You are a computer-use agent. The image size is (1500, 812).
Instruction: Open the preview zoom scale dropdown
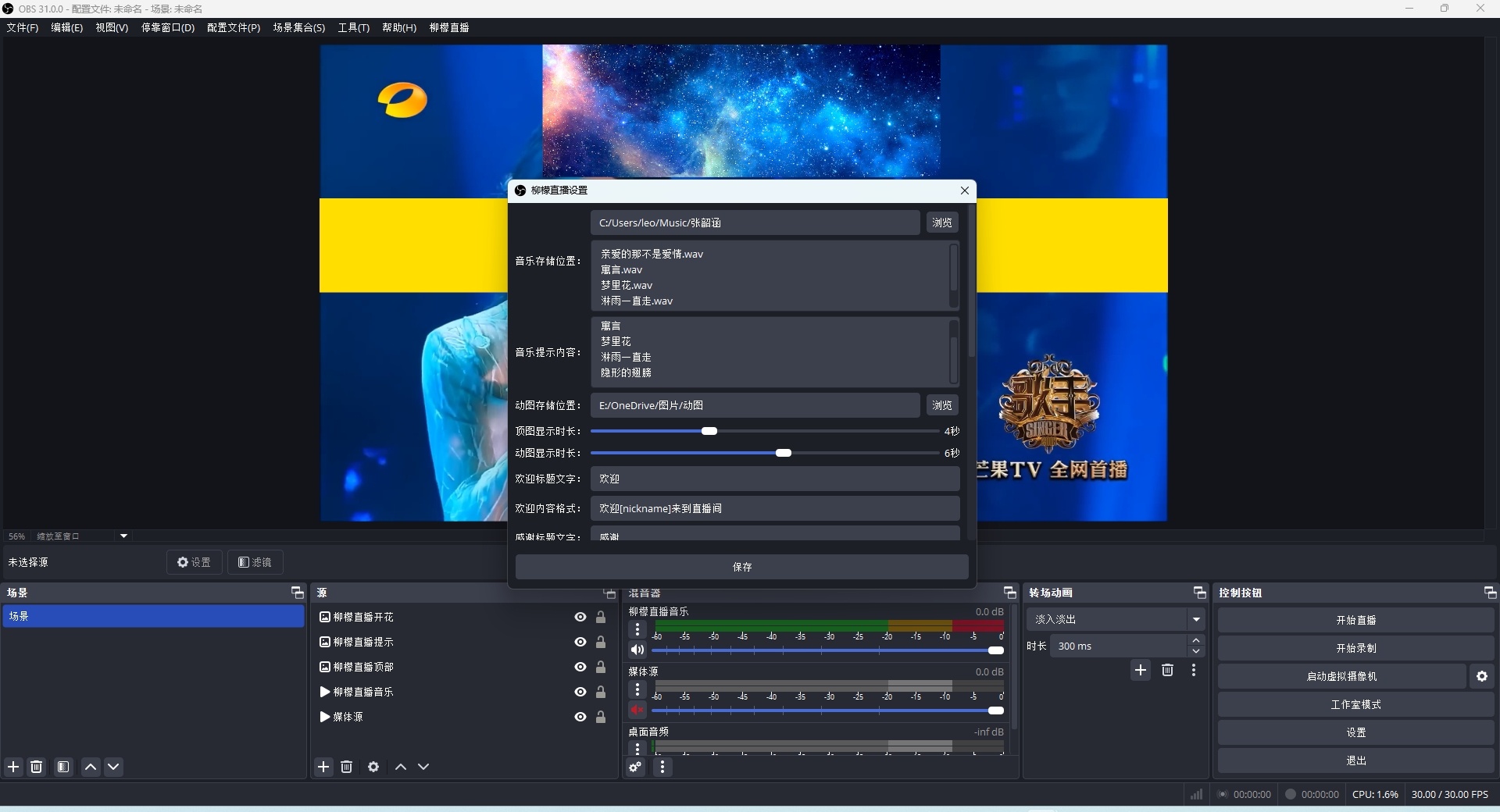tap(123, 536)
